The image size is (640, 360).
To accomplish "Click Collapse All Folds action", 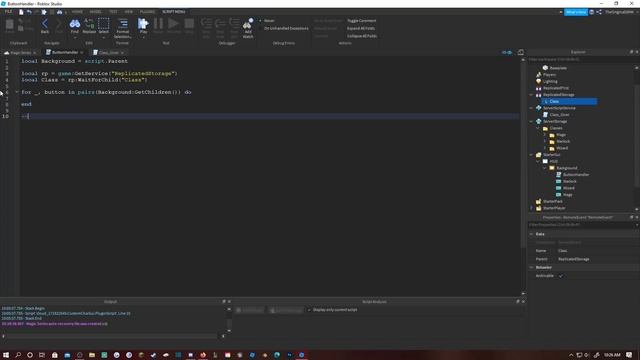I will point(362,36).
